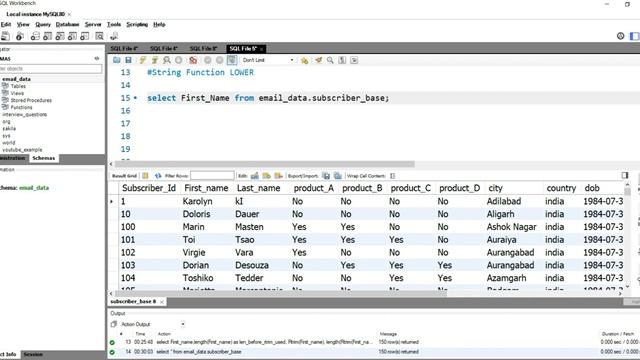Save the SQL script with floppy icon

pyautogui.click(x=128, y=60)
